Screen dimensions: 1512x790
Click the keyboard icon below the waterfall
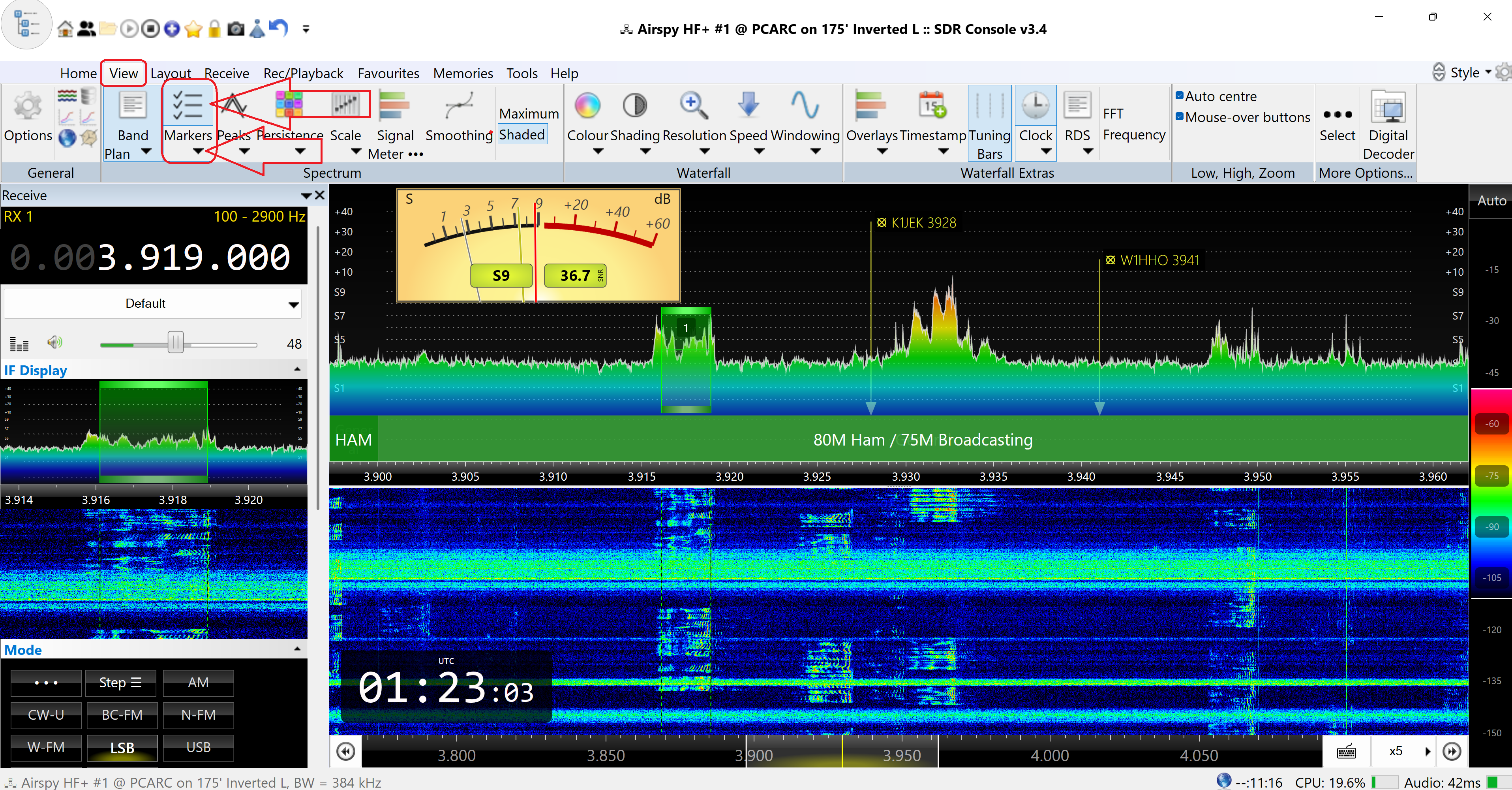[1346, 751]
